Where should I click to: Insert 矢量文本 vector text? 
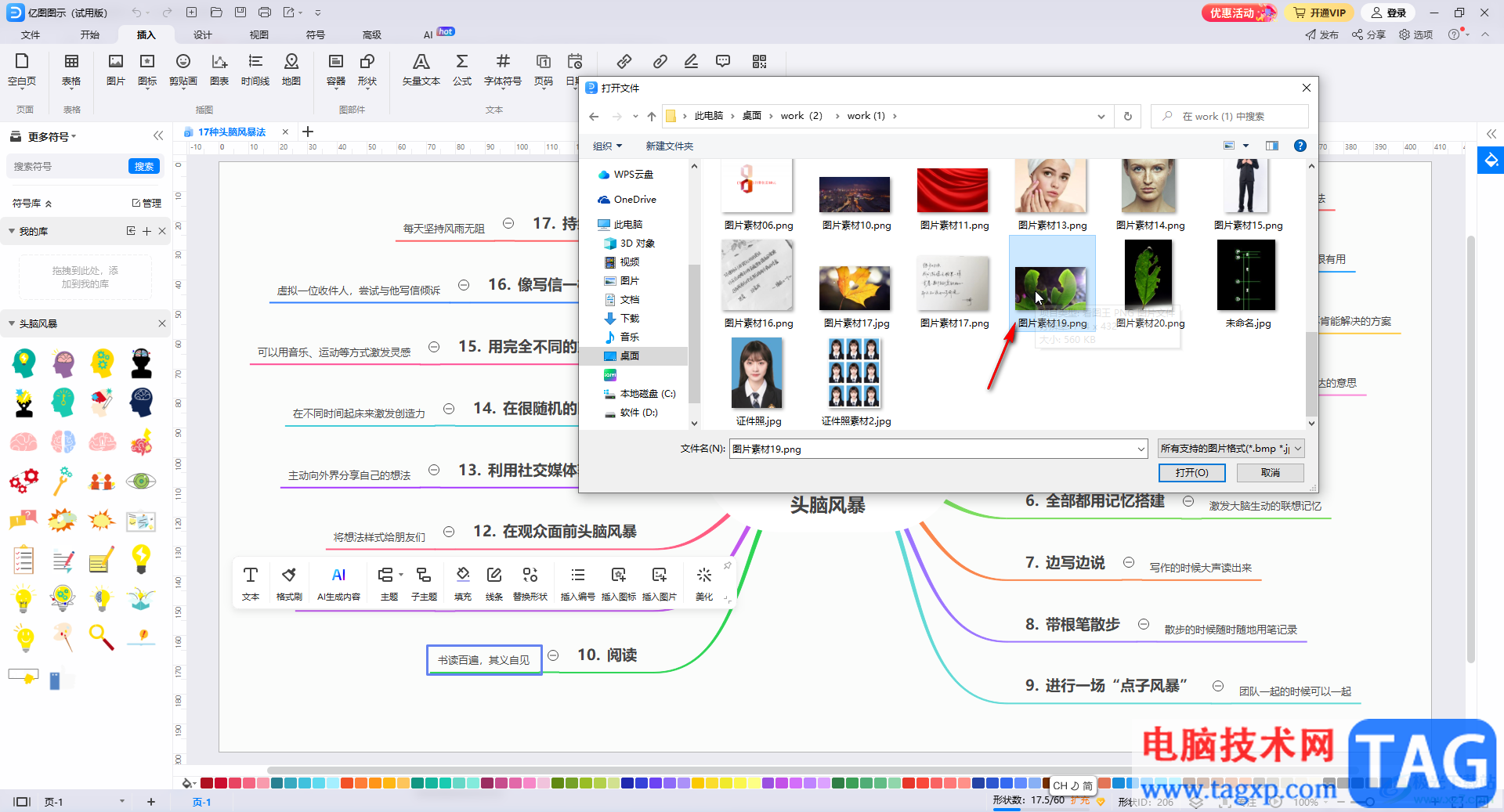(421, 69)
